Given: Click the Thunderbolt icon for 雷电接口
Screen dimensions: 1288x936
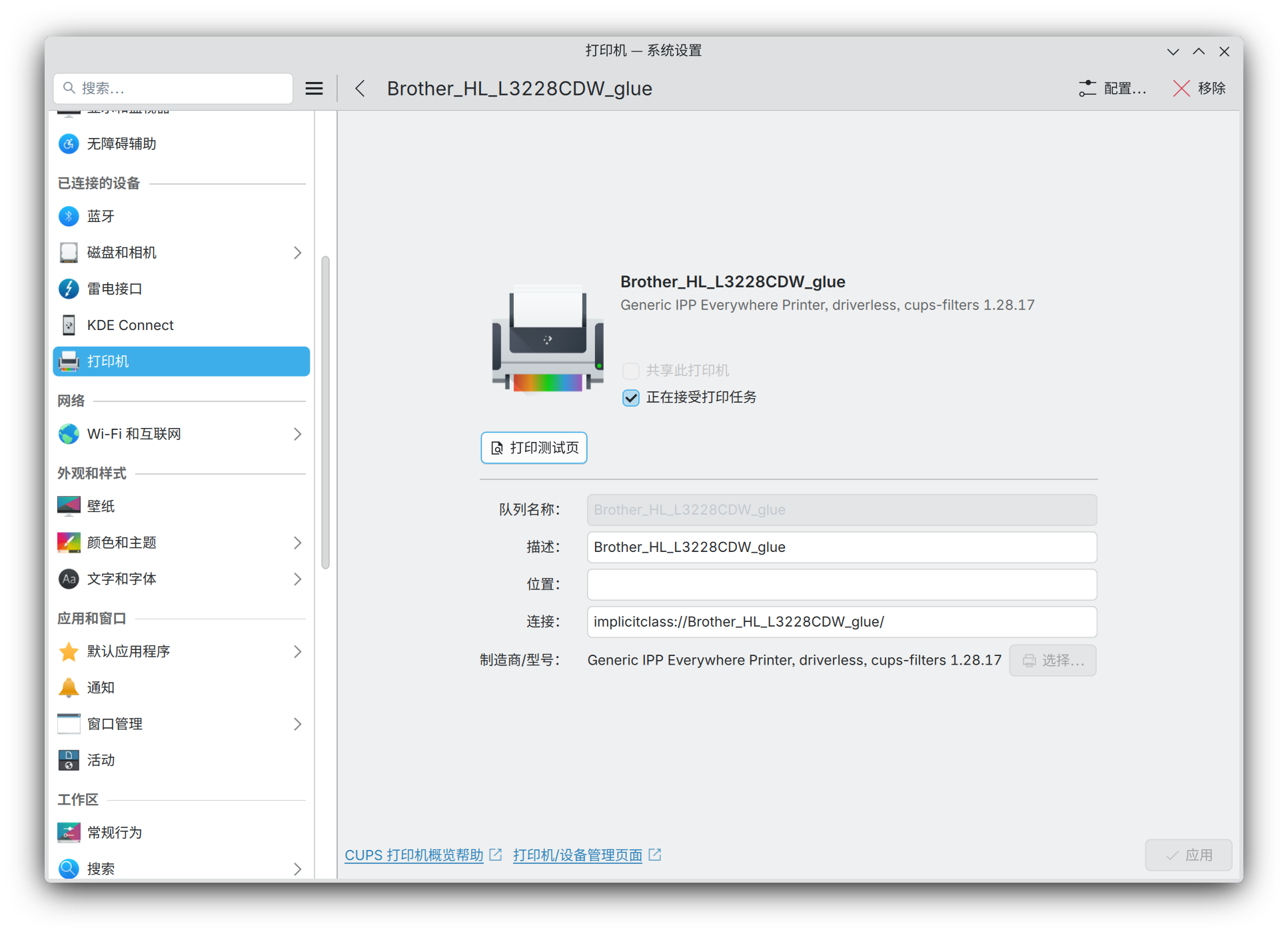Looking at the screenshot, I should click(x=69, y=289).
